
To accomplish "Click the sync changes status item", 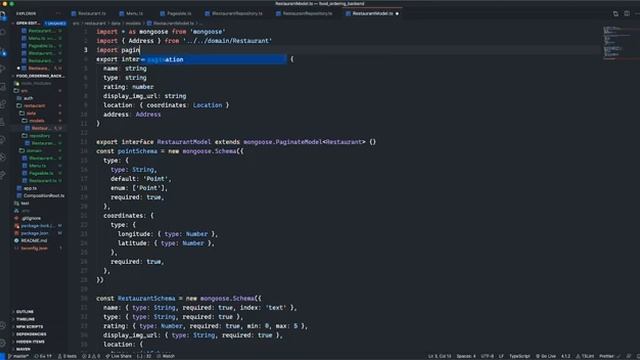I will 43,356.
